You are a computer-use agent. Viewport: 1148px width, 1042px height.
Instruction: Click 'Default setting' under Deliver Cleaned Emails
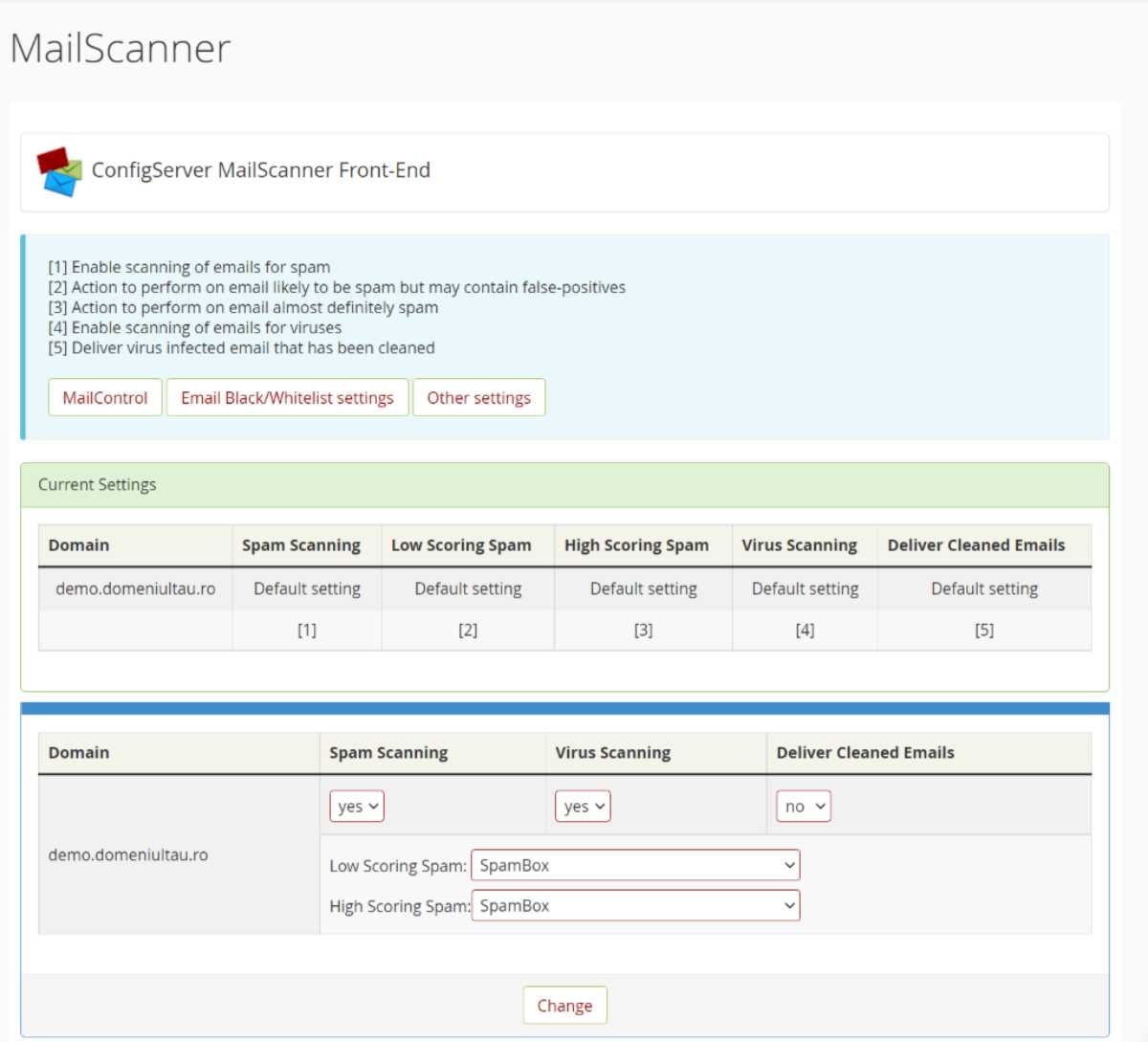[984, 588]
